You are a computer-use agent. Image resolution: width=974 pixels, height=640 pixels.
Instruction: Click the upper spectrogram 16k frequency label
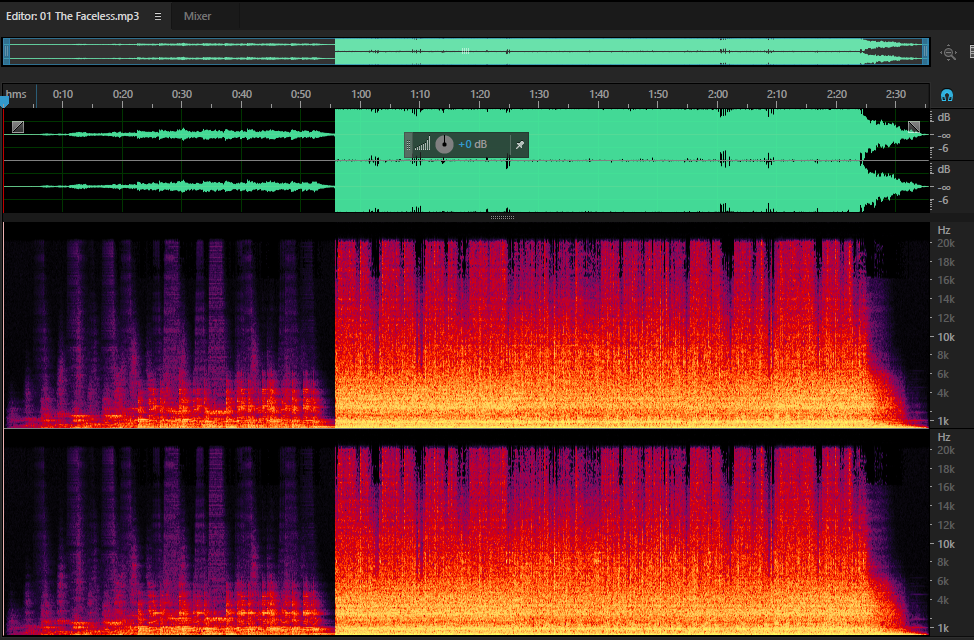click(946, 280)
